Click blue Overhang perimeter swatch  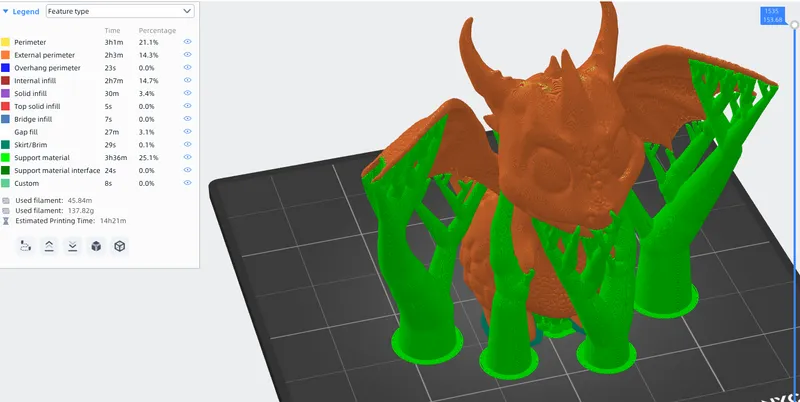pyautogui.click(x=5, y=67)
